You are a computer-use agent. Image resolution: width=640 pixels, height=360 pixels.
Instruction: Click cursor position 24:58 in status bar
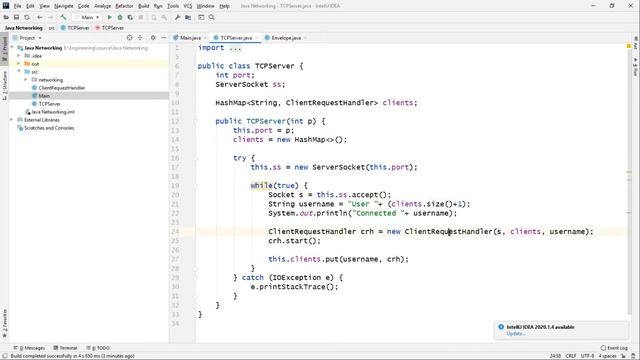click(555, 356)
